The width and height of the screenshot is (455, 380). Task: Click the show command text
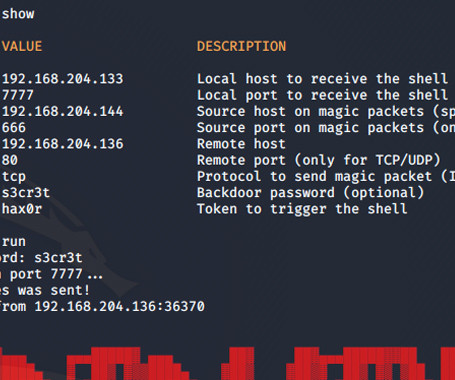[x=18, y=14]
